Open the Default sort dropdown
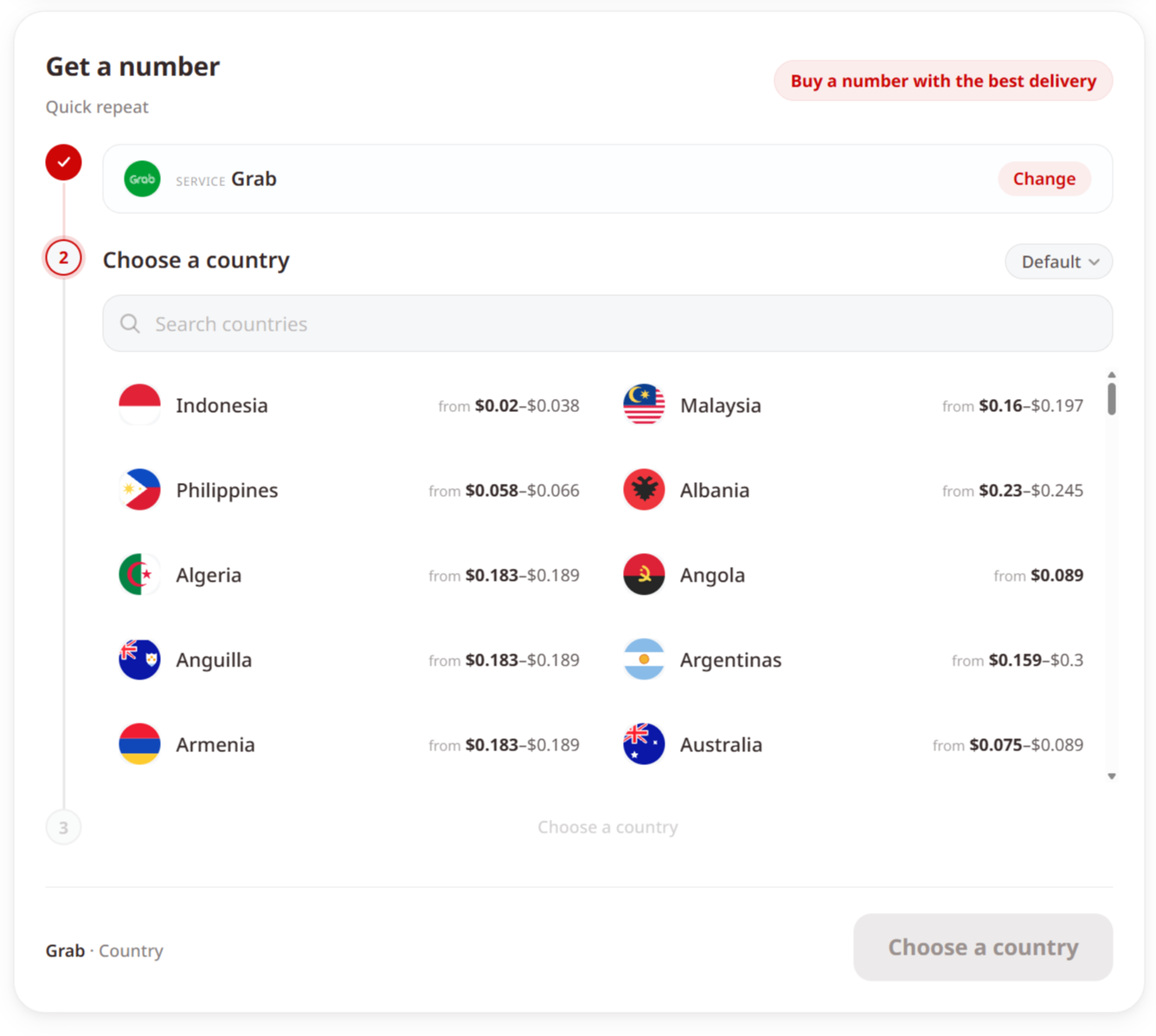 coord(1058,261)
